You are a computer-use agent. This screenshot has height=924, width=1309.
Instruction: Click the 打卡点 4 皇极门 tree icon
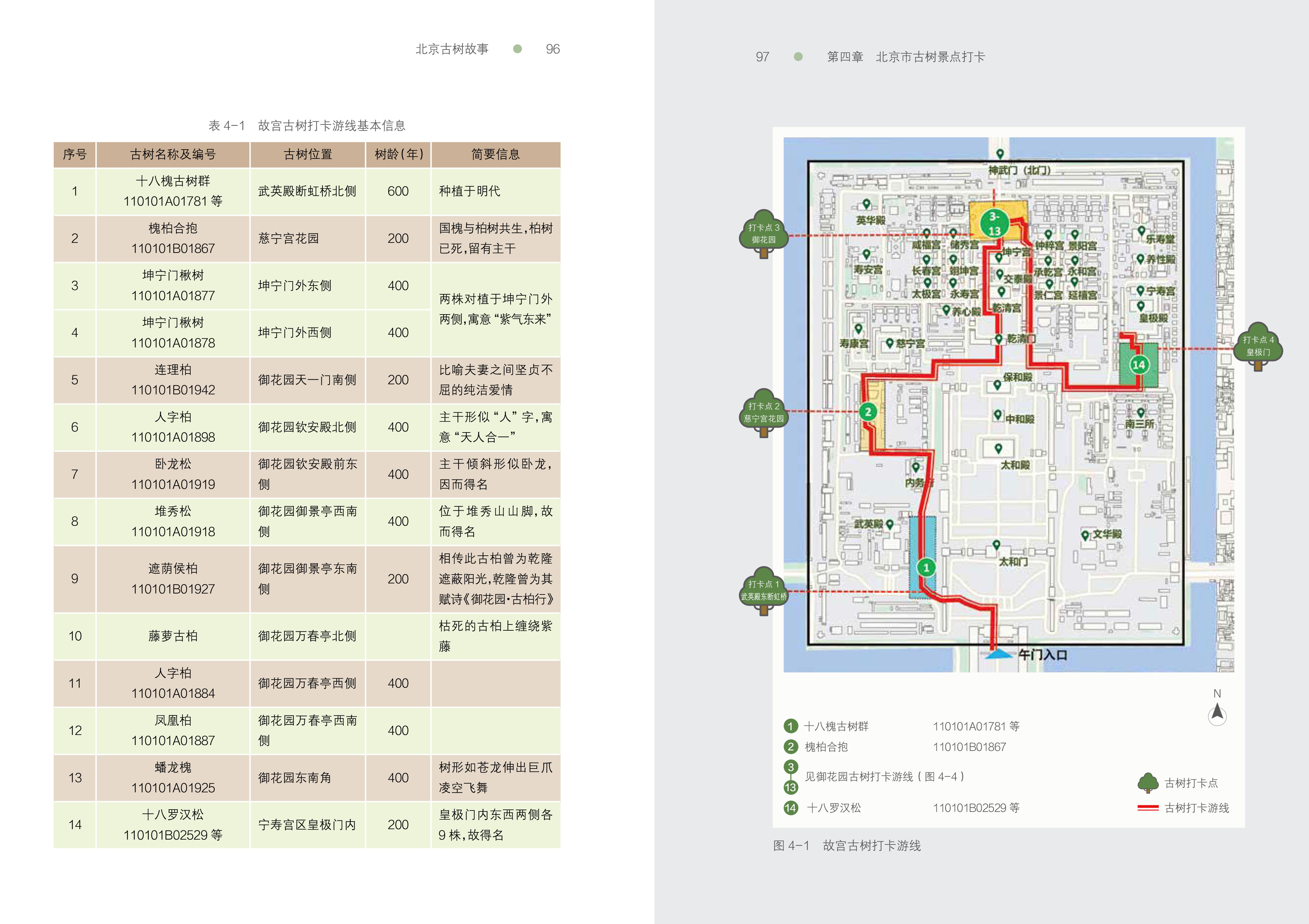(x=1258, y=345)
